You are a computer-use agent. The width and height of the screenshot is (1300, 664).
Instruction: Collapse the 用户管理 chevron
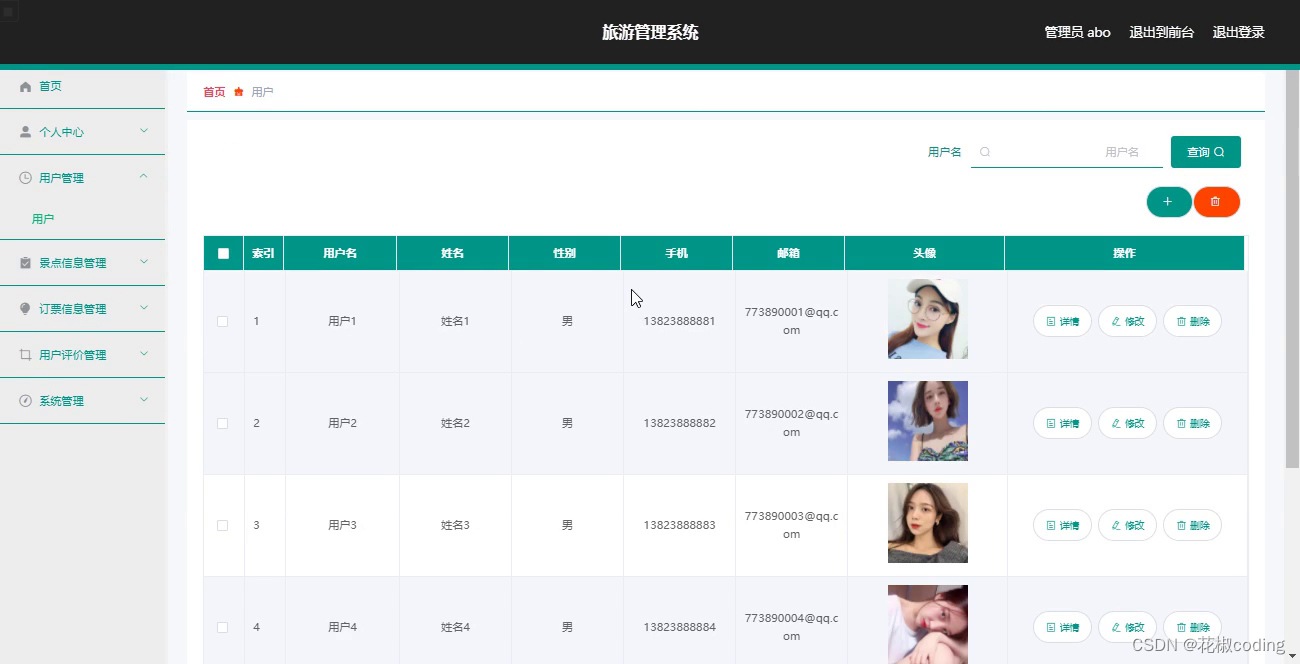click(144, 177)
